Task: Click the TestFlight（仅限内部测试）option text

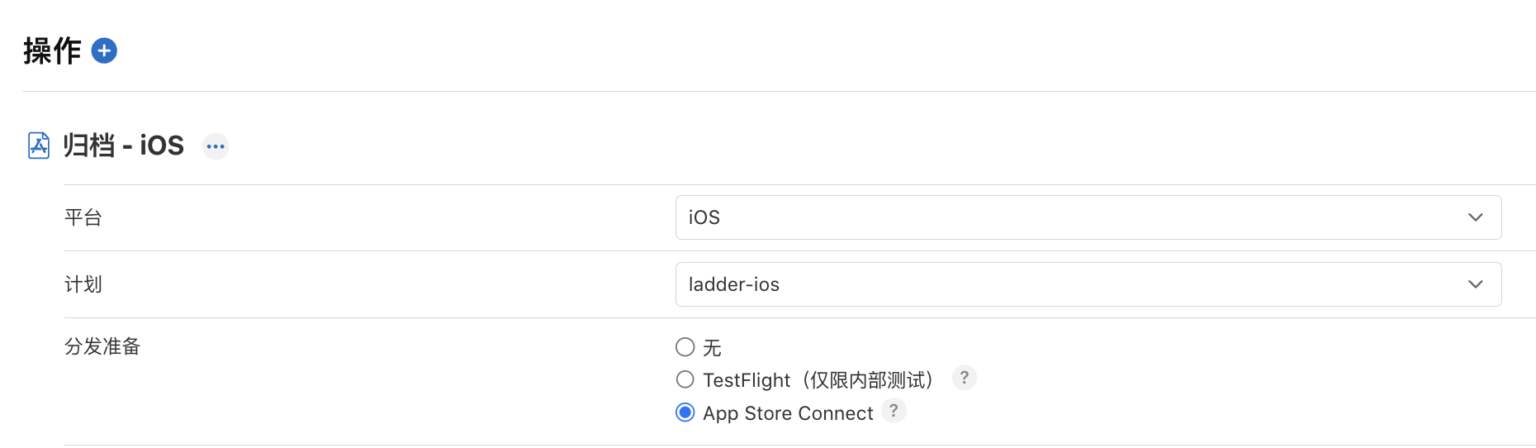Action: coord(822,380)
